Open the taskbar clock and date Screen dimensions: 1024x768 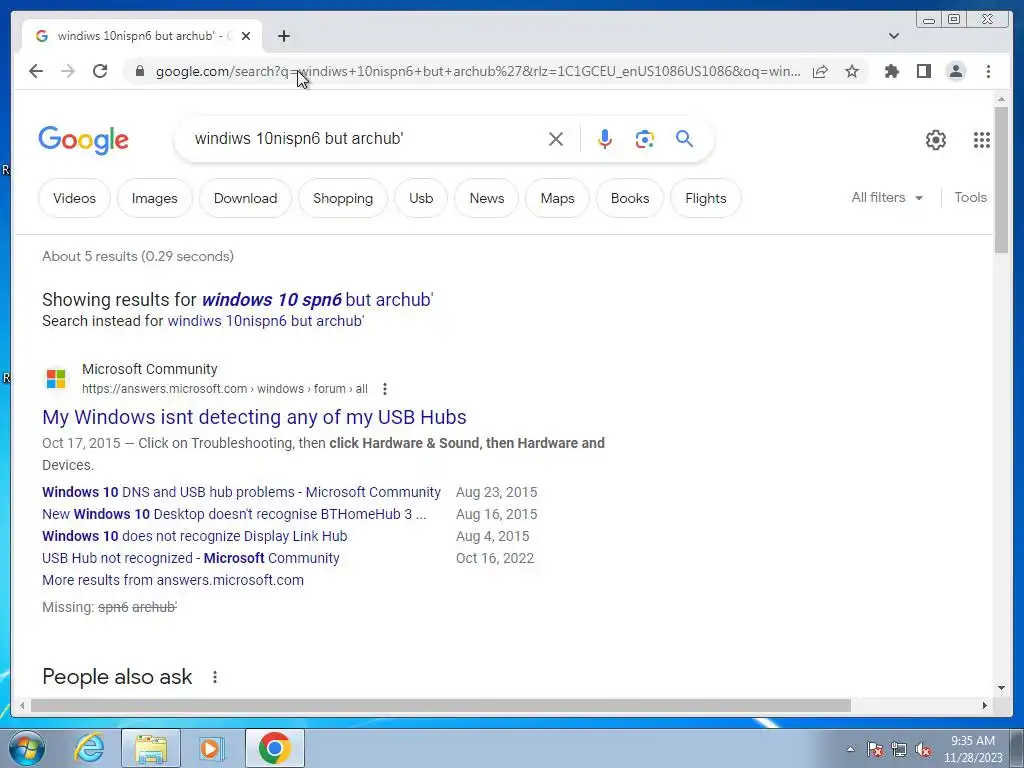pos(973,749)
